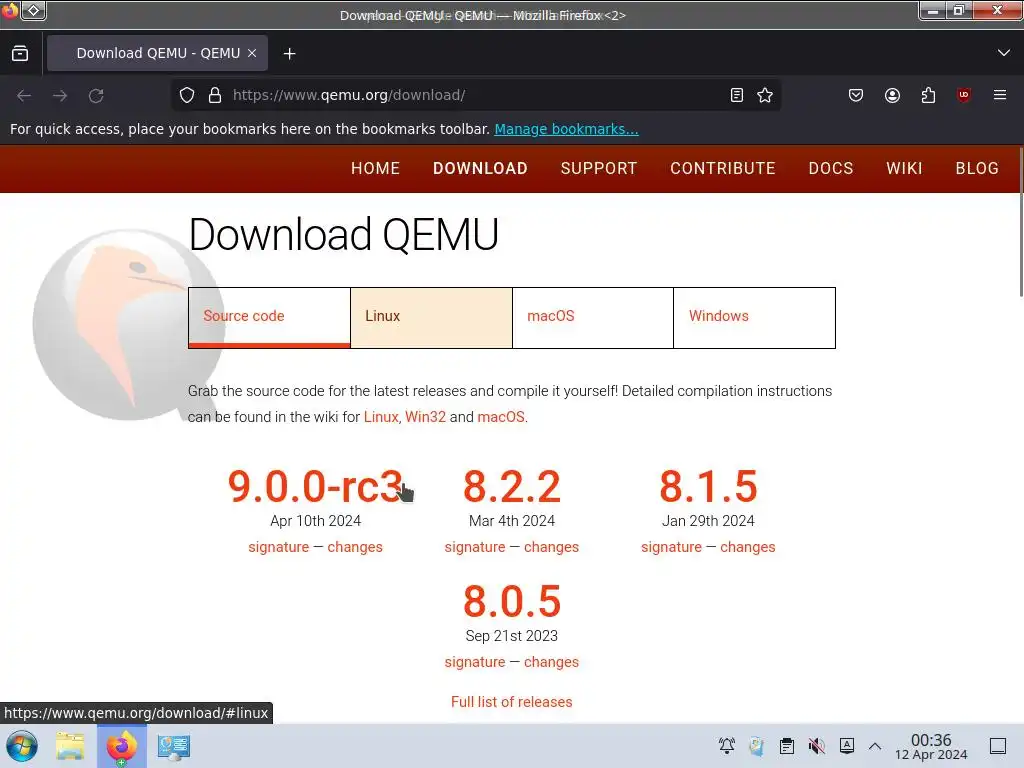Click the page vertical scrollbar thumb

click(1020, 222)
